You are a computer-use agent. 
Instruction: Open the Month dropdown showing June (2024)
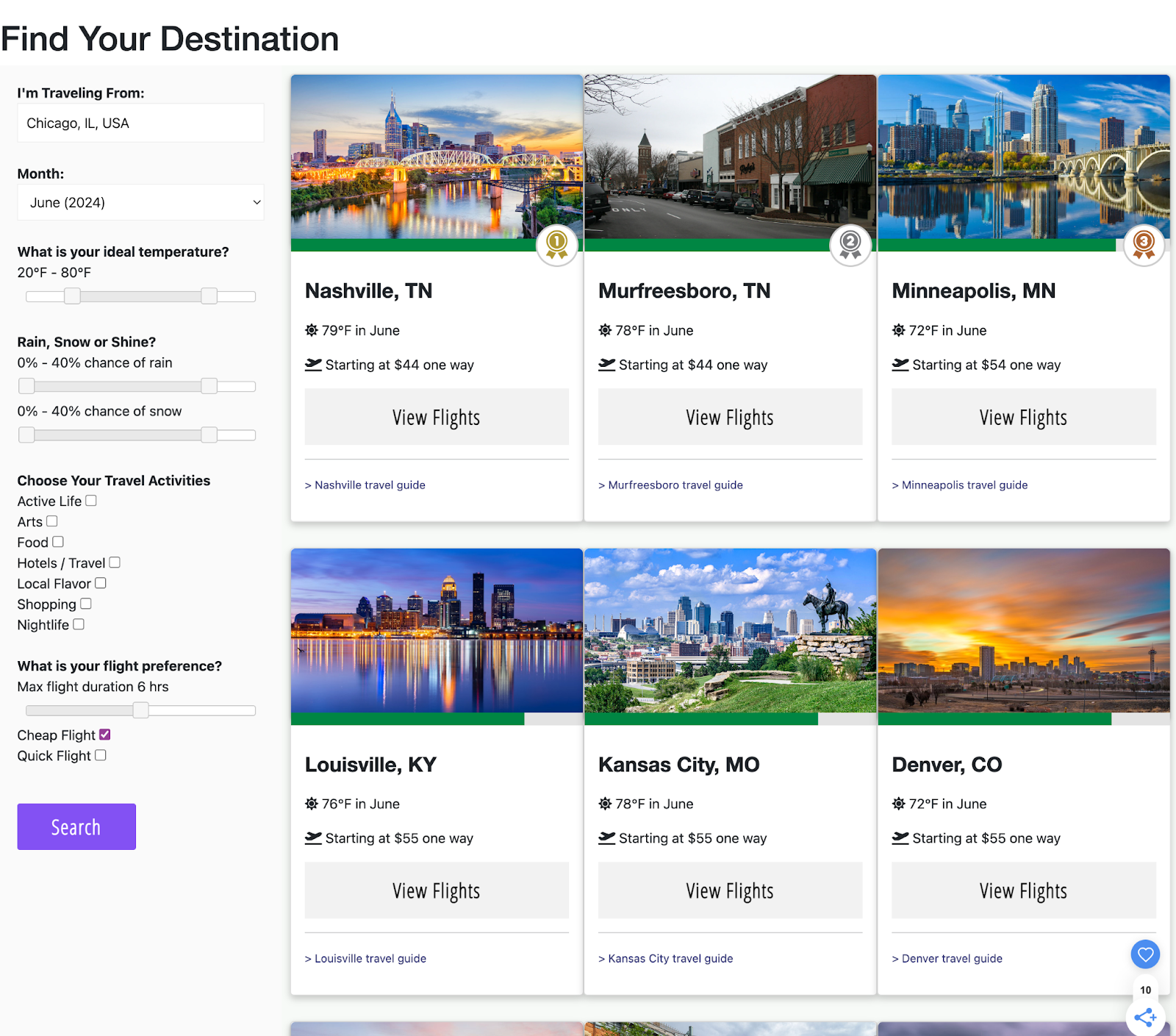point(140,202)
